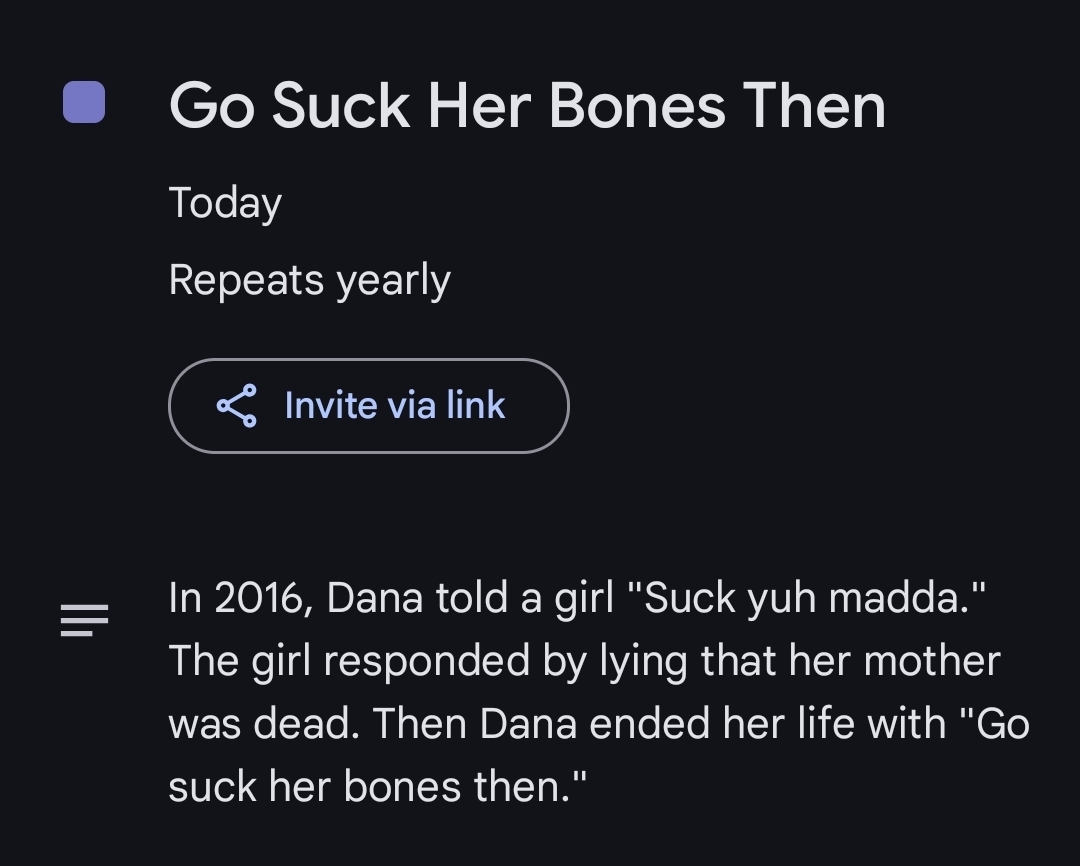Click the word "Repeats" below the date

point(245,280)
